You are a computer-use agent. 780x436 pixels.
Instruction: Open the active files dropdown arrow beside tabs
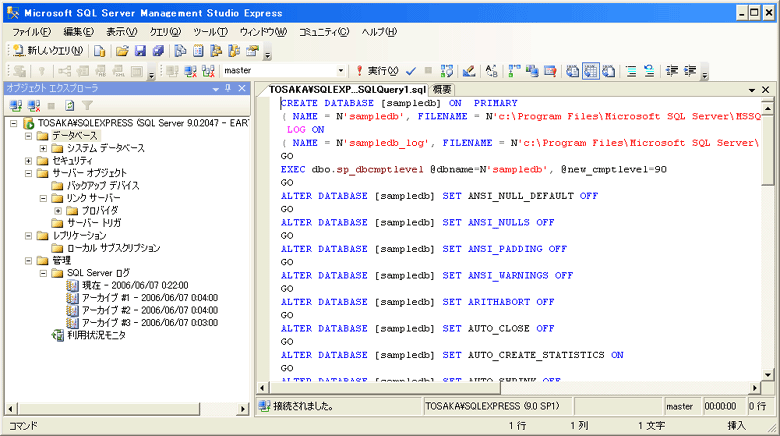tap(752, 90)
